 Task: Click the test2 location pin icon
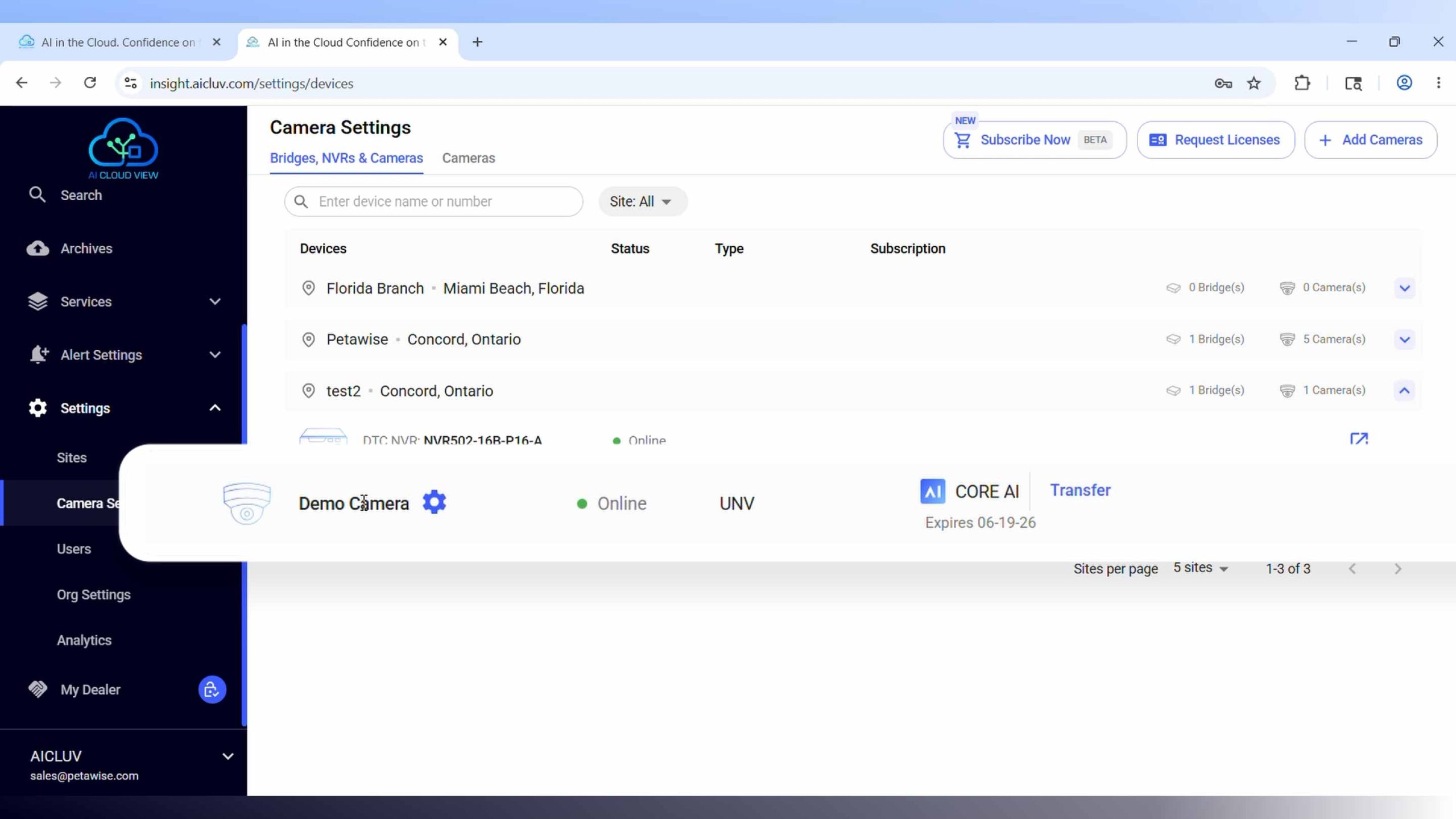point(308,391)
